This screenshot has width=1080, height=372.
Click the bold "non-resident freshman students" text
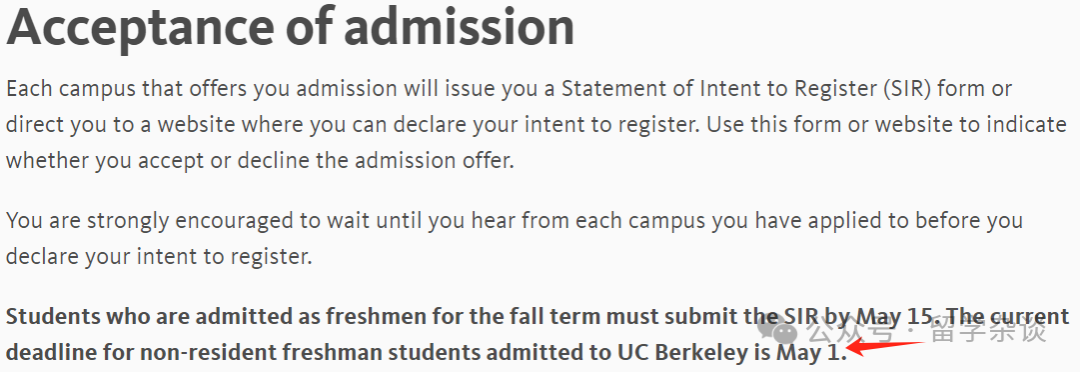tap(311, 353)
